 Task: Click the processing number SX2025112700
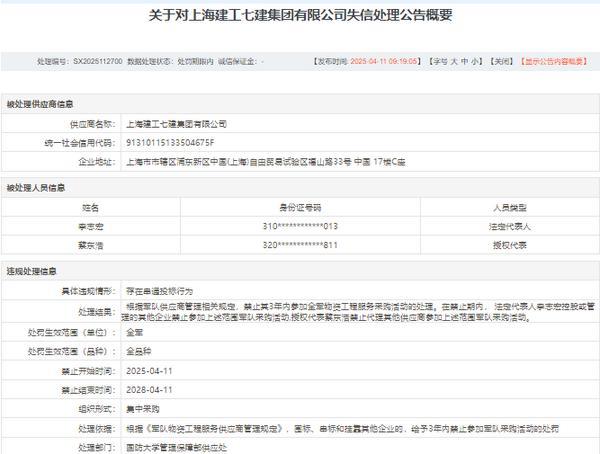click(x=98, y=61)
